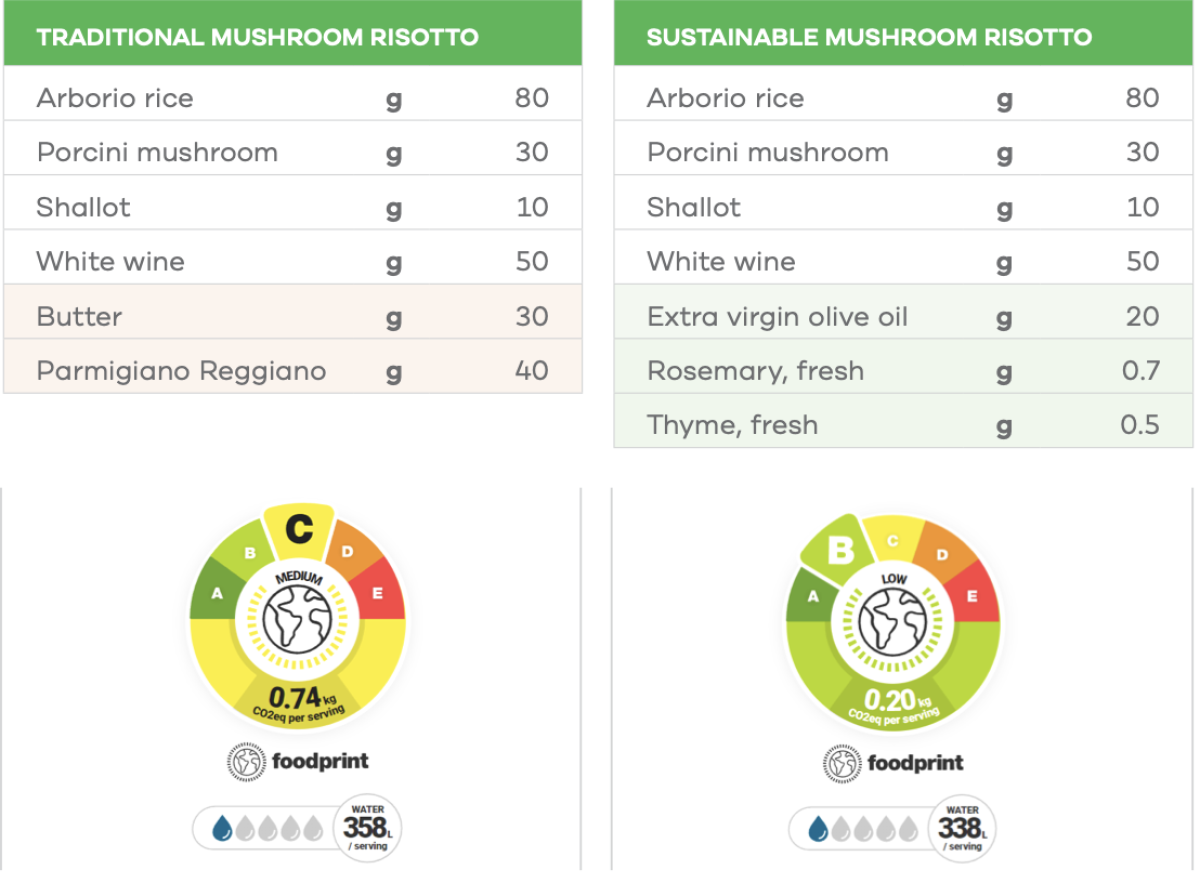Click the Thyme, fresh ingredient row
This screenshot has width=1200, height=883.
coord(903,424)
